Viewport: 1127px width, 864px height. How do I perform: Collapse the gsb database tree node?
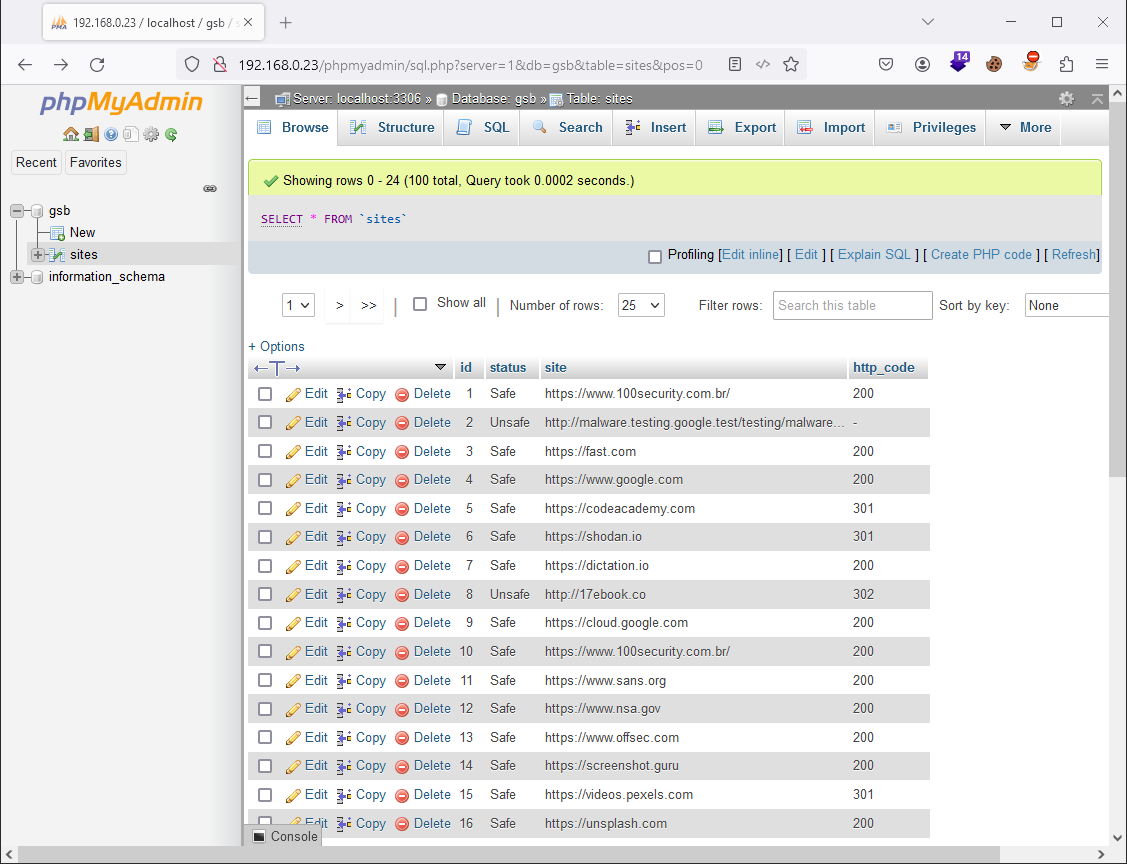(x=17, y=211)
